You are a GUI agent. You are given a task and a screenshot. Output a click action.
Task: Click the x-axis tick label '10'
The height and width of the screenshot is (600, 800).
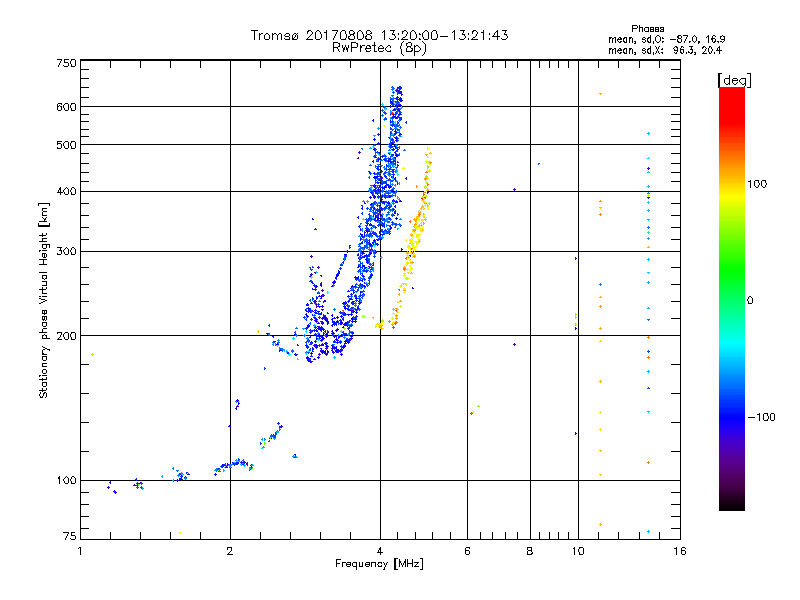pyautogui.click(x=578, y=551)
